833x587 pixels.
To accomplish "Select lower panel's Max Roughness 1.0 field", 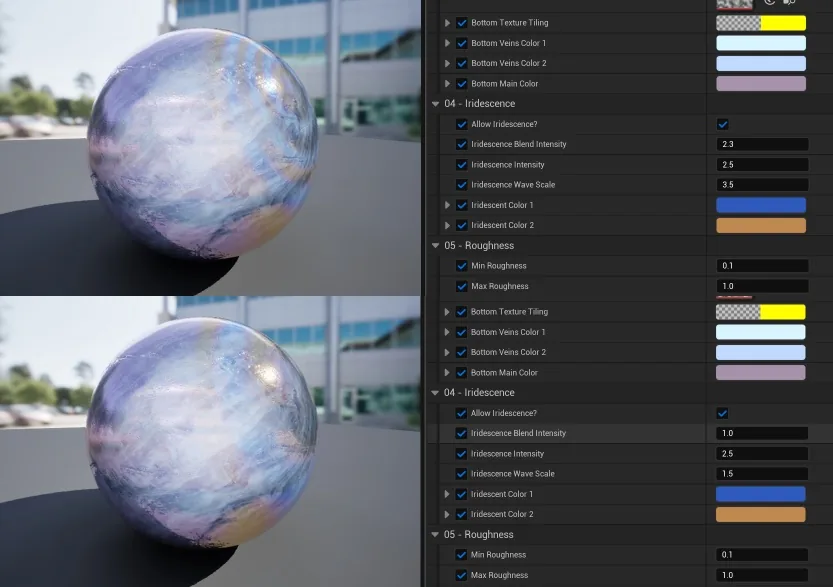I will (762, 575).
